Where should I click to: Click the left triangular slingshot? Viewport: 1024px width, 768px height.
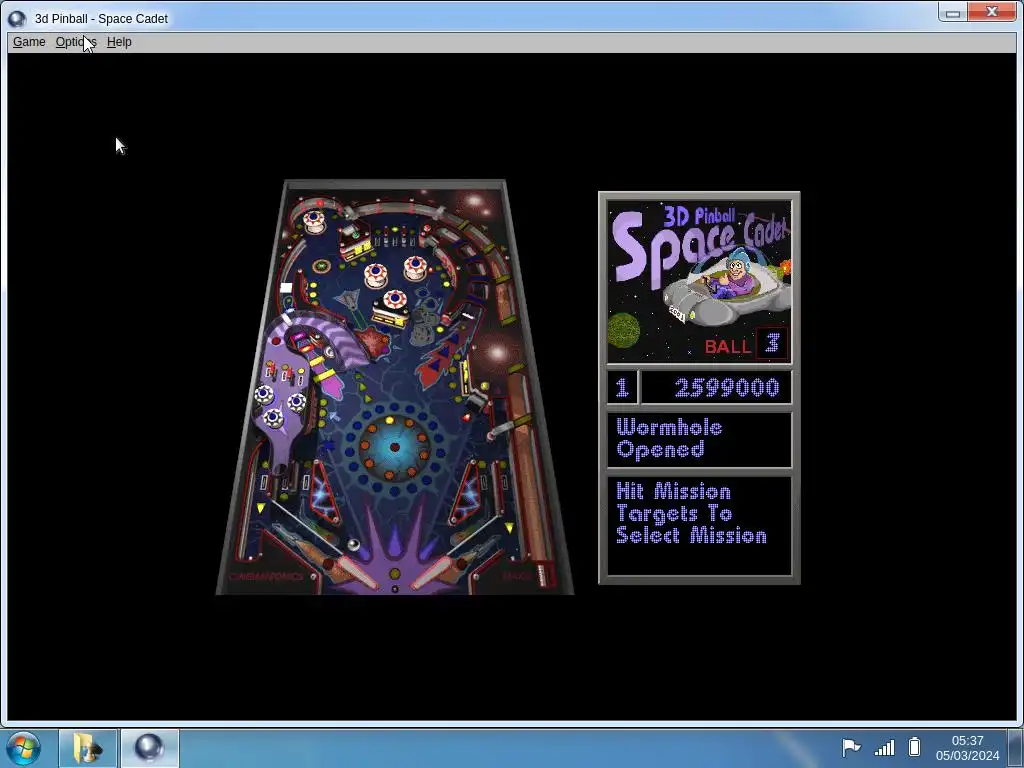[325, 493]
